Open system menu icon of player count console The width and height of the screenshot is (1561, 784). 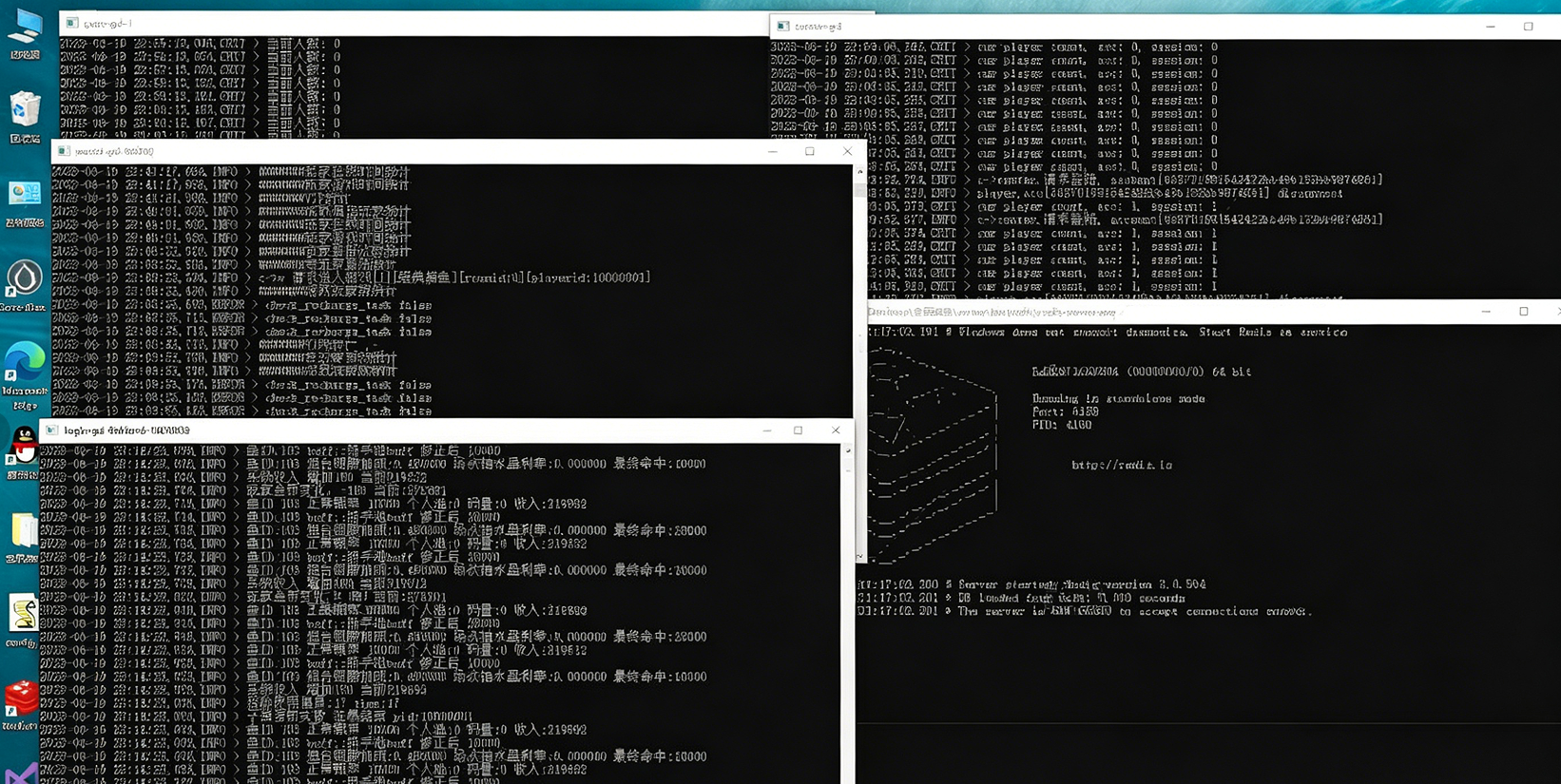[782, 27]
